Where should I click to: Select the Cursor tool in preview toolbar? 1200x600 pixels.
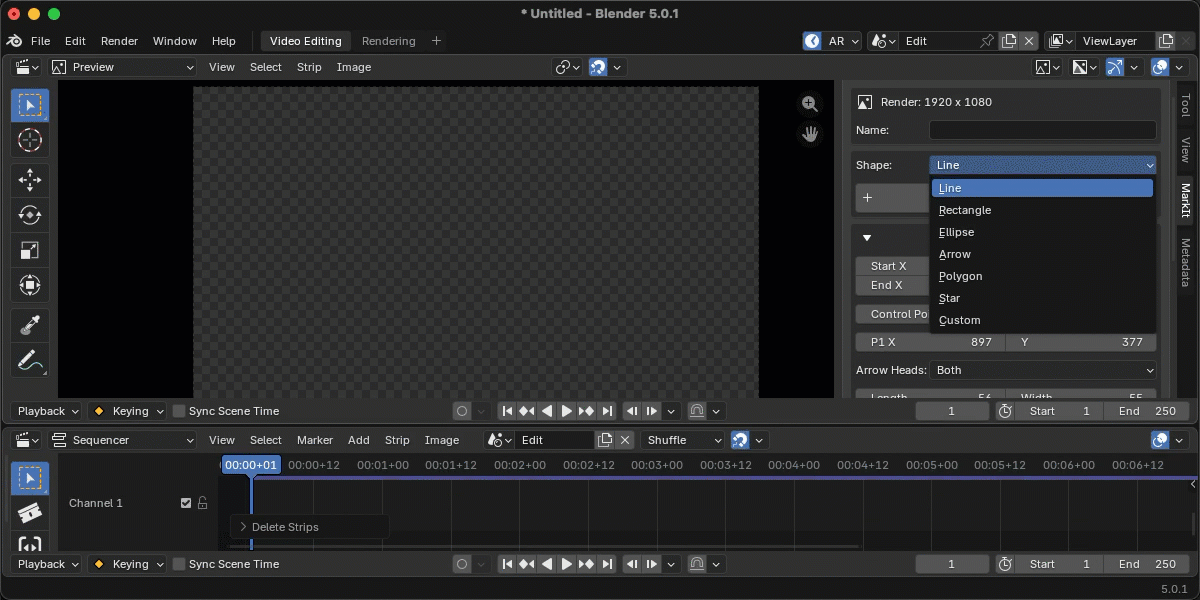pos(30,141)
